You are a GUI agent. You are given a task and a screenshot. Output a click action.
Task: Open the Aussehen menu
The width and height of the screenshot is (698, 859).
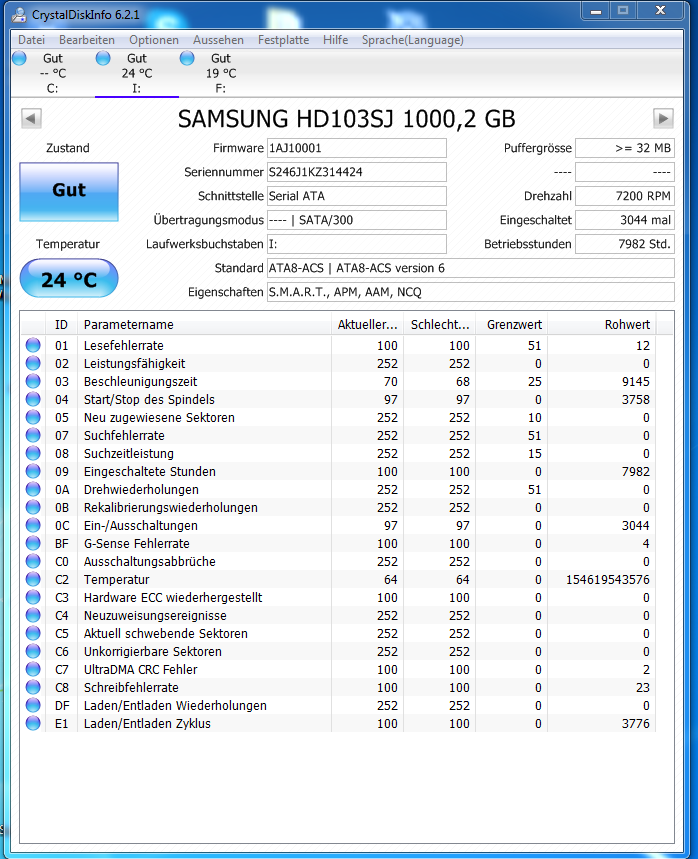[x=218, y=40]
